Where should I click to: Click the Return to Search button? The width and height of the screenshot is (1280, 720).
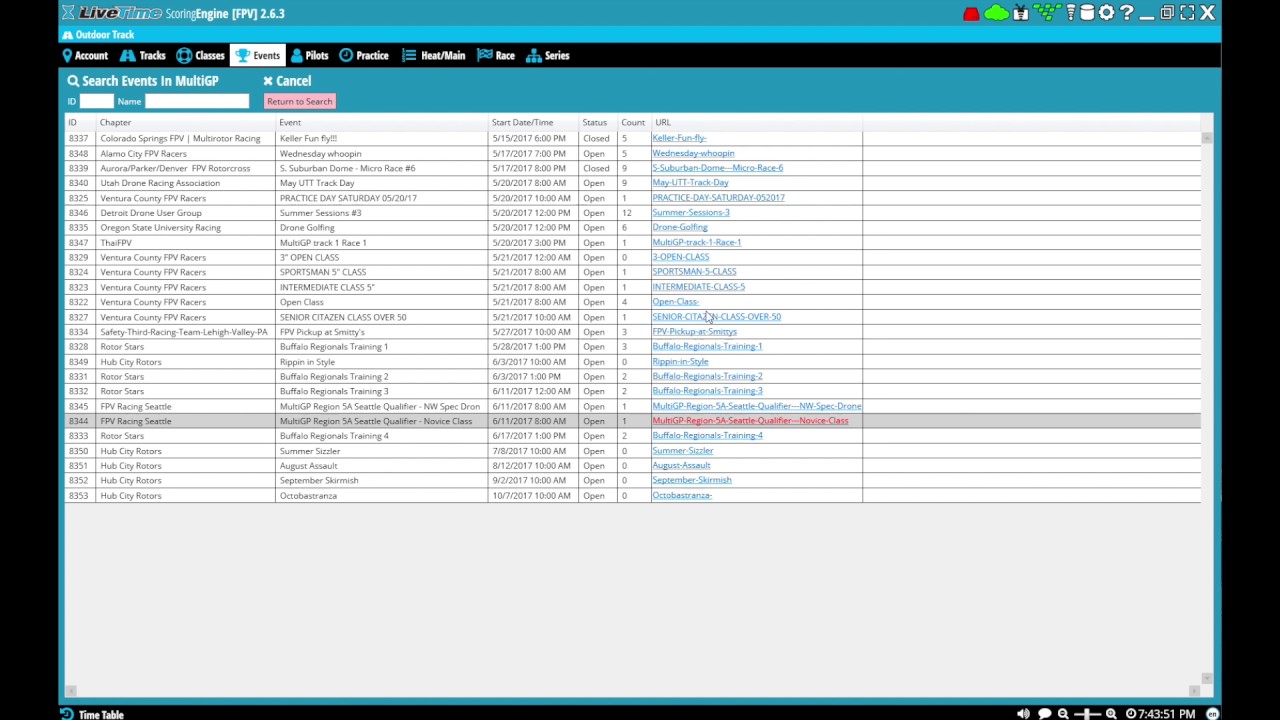pos(299,102)
